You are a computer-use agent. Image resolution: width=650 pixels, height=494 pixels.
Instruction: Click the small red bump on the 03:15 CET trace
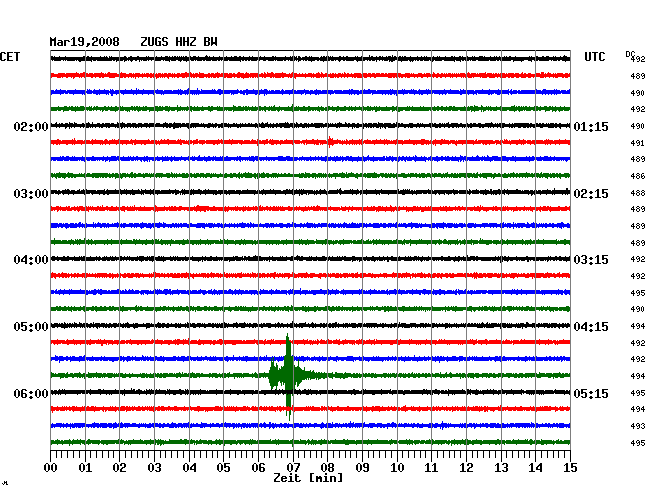click(201, 208)
